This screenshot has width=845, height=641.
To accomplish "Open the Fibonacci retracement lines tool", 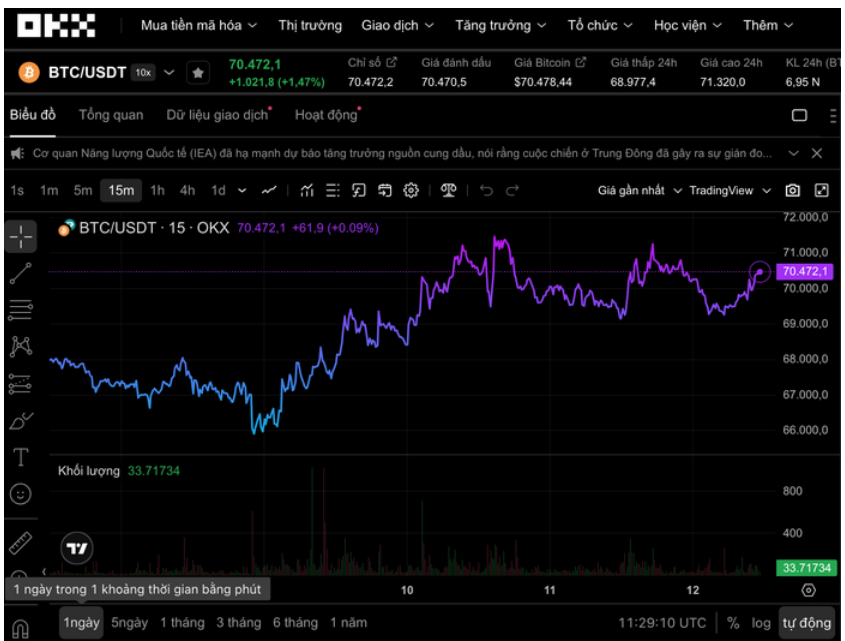I will tap(21, 310).
